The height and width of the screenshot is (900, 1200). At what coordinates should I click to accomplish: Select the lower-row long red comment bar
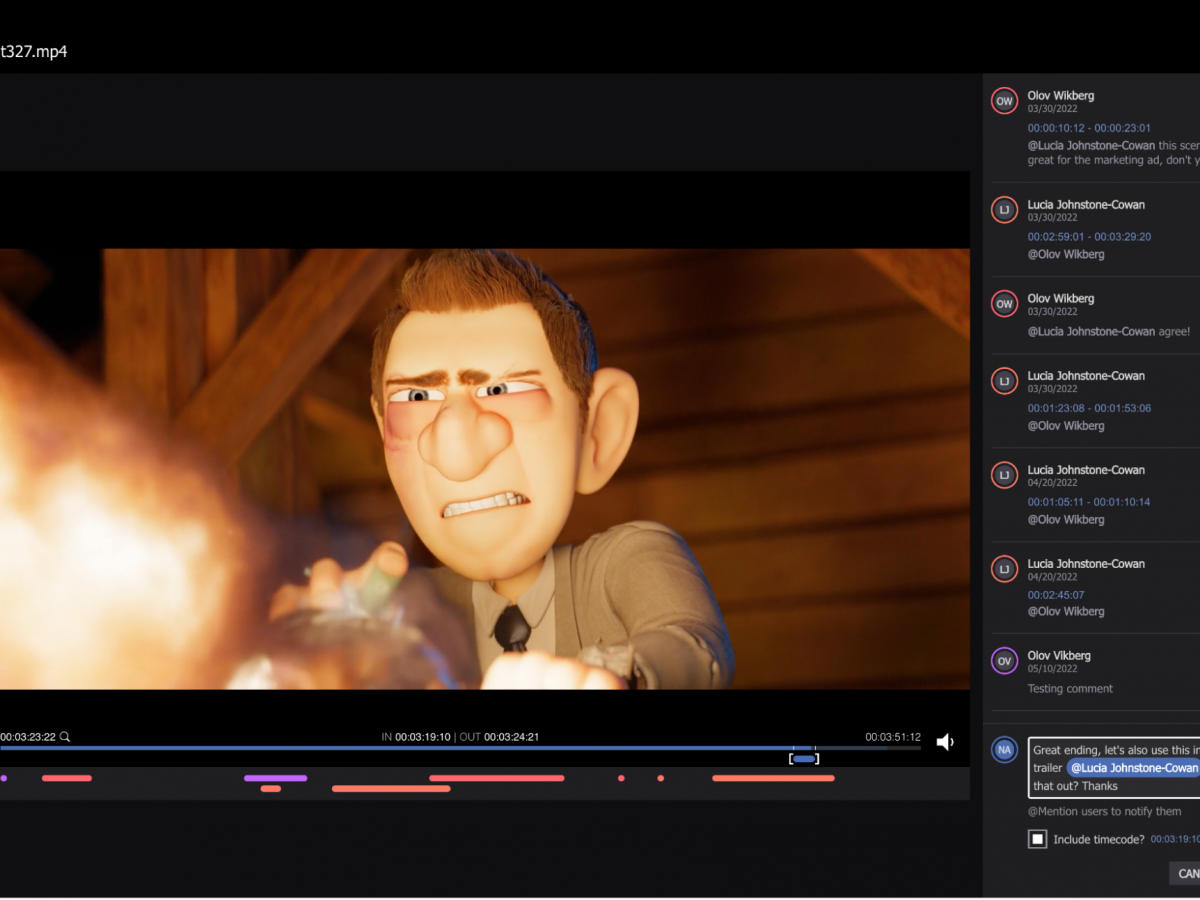click(391, 789)
